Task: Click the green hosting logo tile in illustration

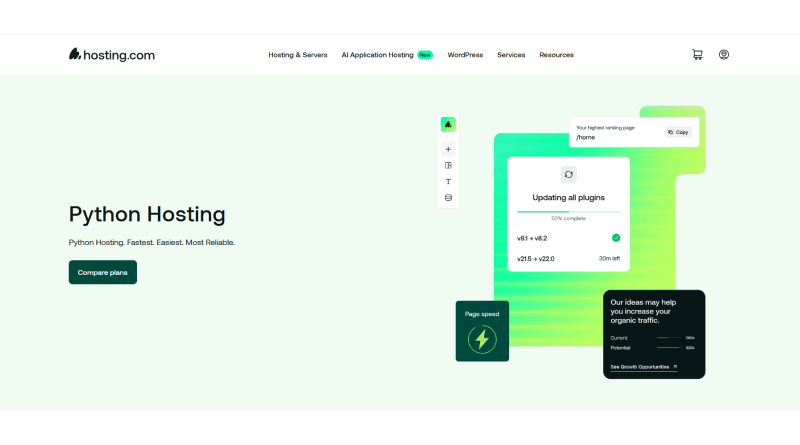Action: tap(448, 125)
